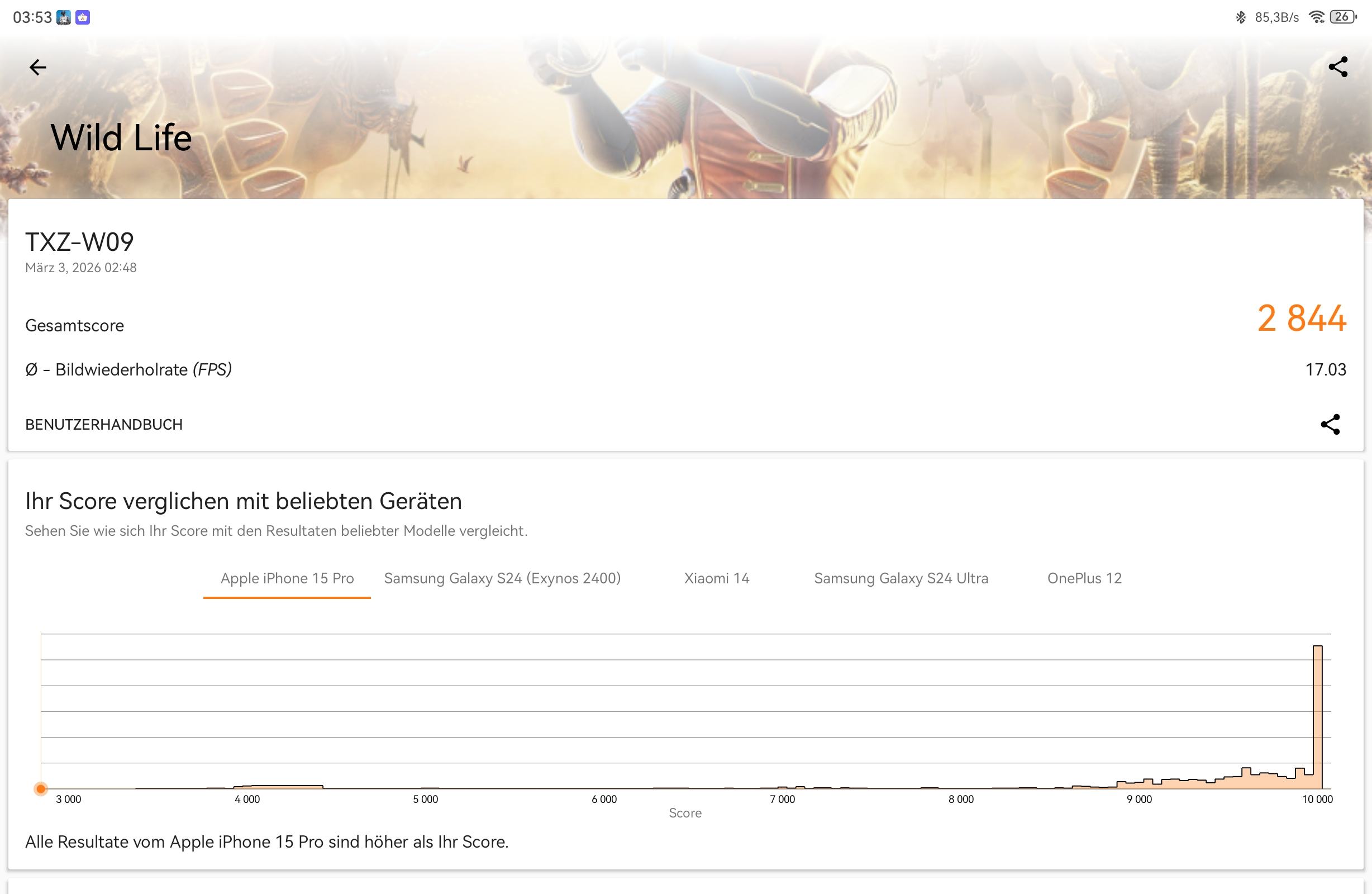Tap the 17.03 FPS value
Screen dimensions: 1372x894
(1325, 370)
